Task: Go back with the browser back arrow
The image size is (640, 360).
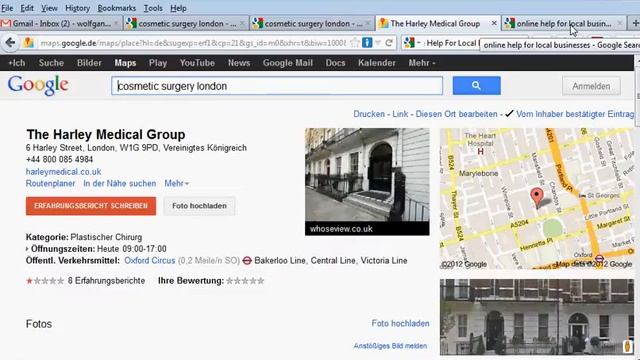Action: pyautogui.click(x=10, y=42)
